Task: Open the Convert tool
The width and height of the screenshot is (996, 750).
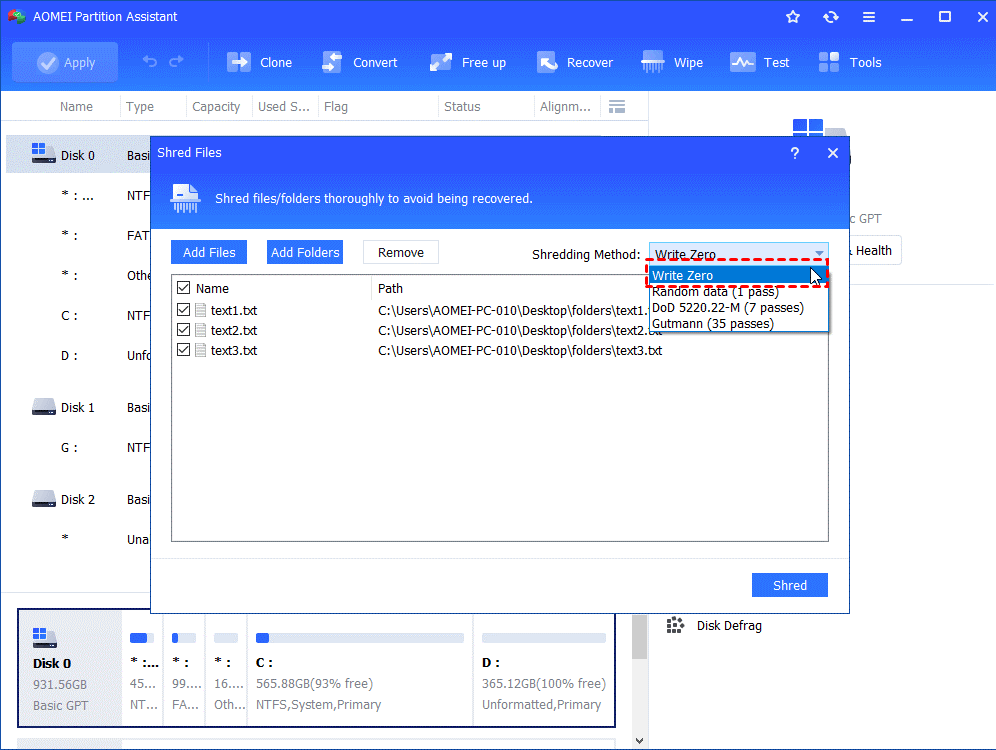Action: [x=333, y=62]
